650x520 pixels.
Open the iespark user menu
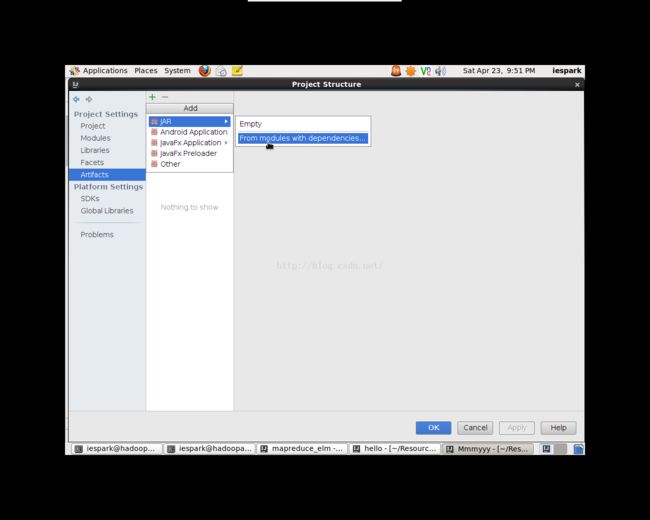[567, 71]
